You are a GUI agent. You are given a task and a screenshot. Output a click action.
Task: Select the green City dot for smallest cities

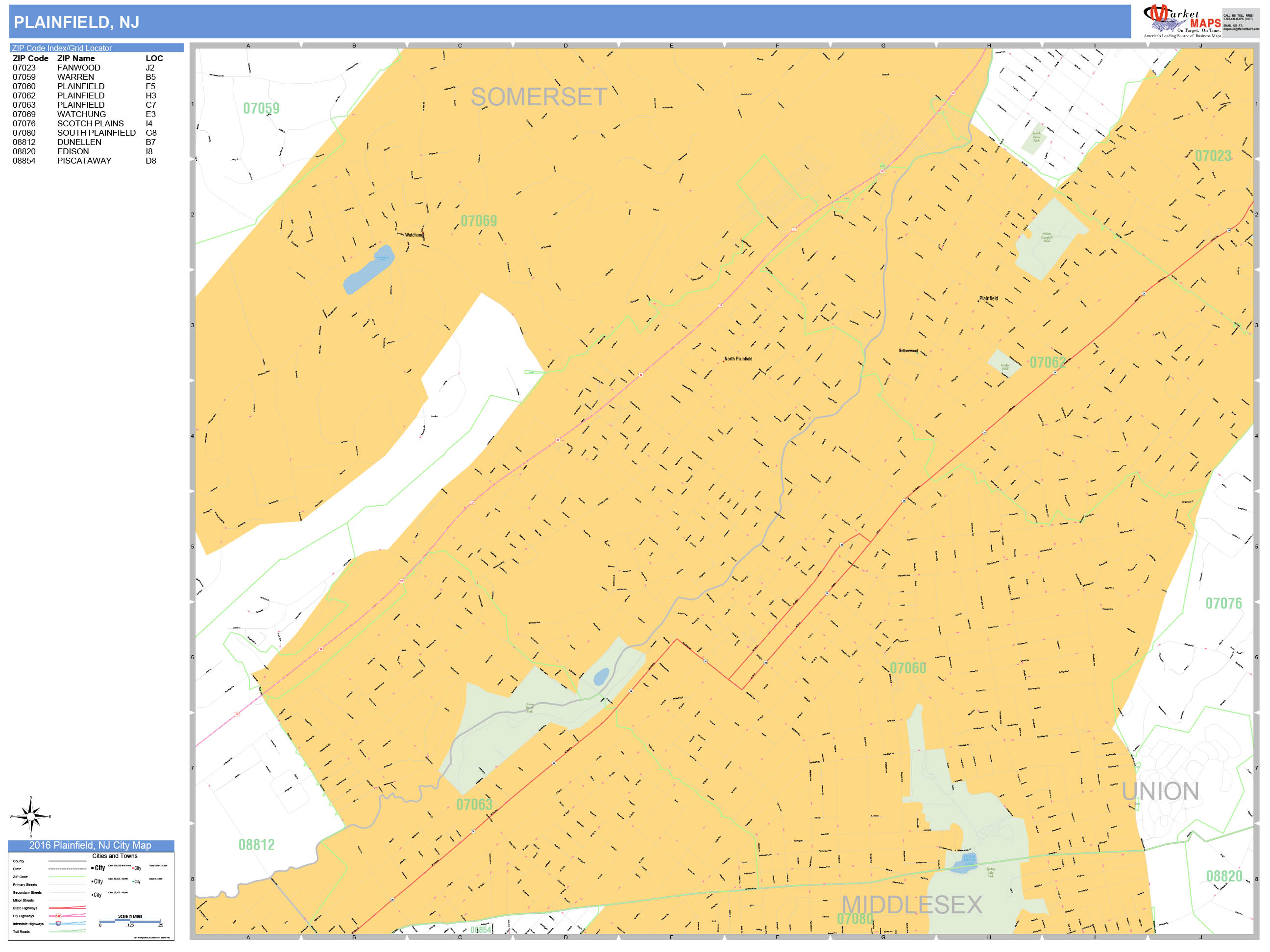pyautogui.click(x=133, y=881)
